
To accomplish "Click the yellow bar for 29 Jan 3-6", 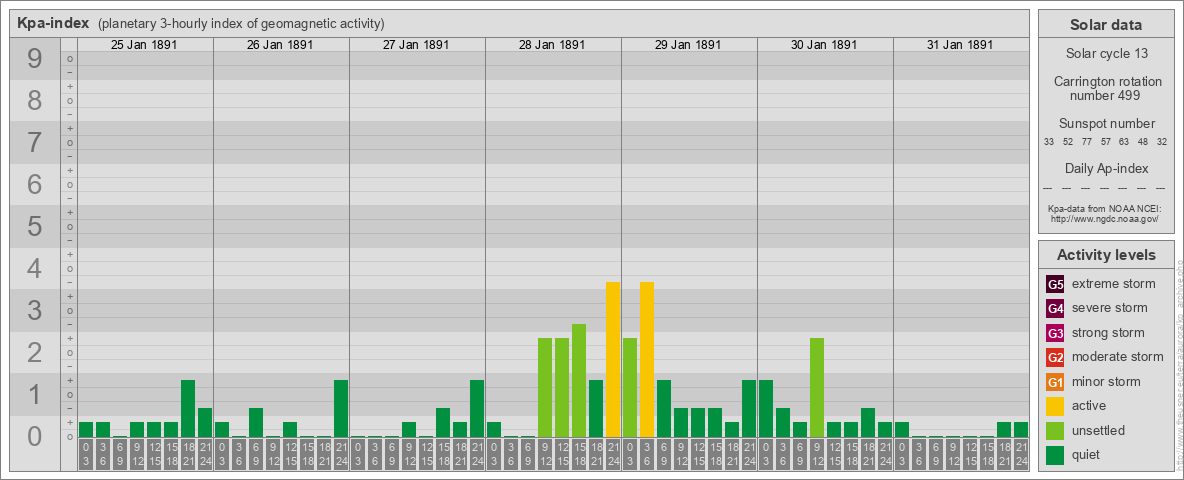I will [647, 359].
